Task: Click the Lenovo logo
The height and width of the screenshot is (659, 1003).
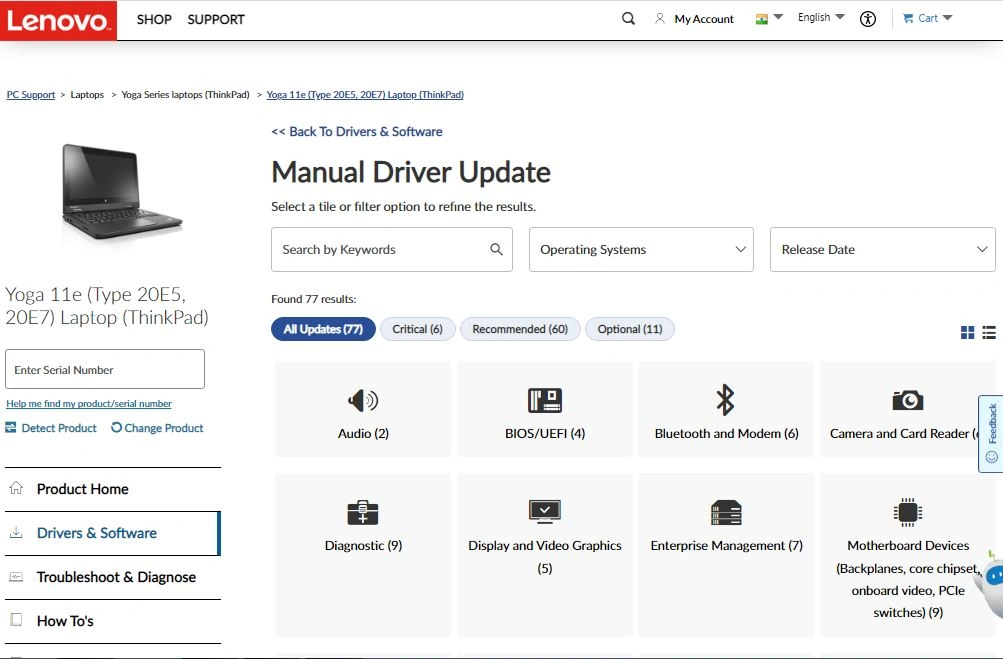Action: coord(58,20)
